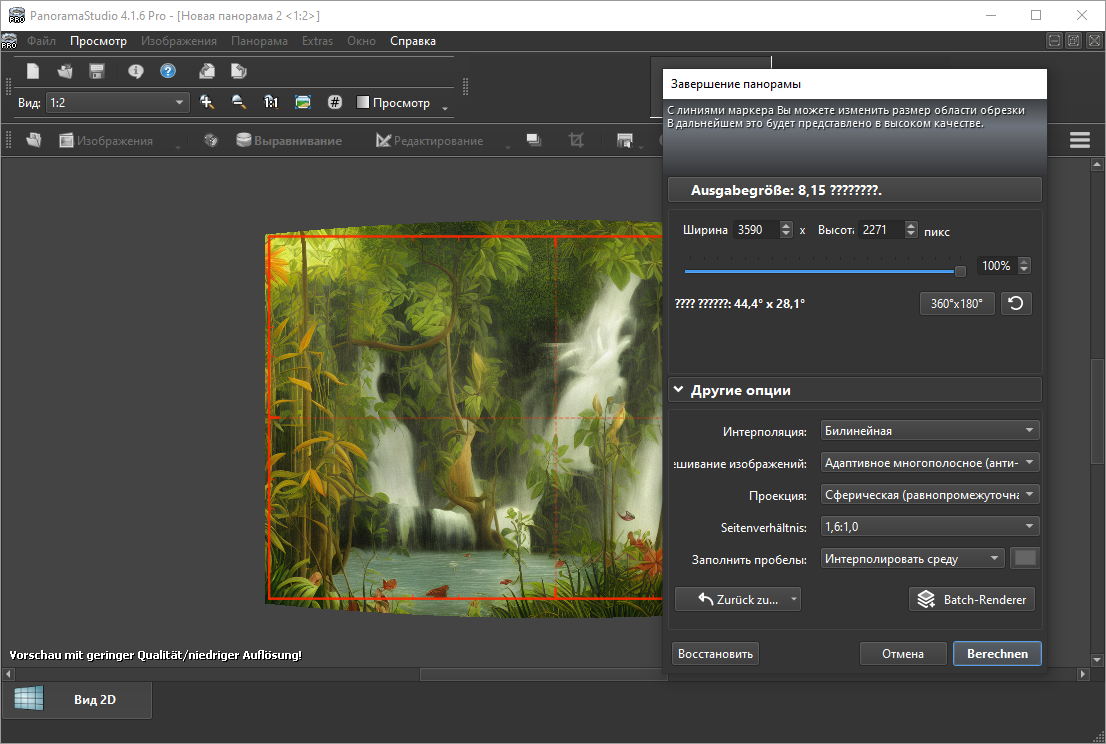Screen dimensions: 1106x744
Task: Open the Просмотр menu in menu bar
Action: pyautogui.click(x=98, y=41)
